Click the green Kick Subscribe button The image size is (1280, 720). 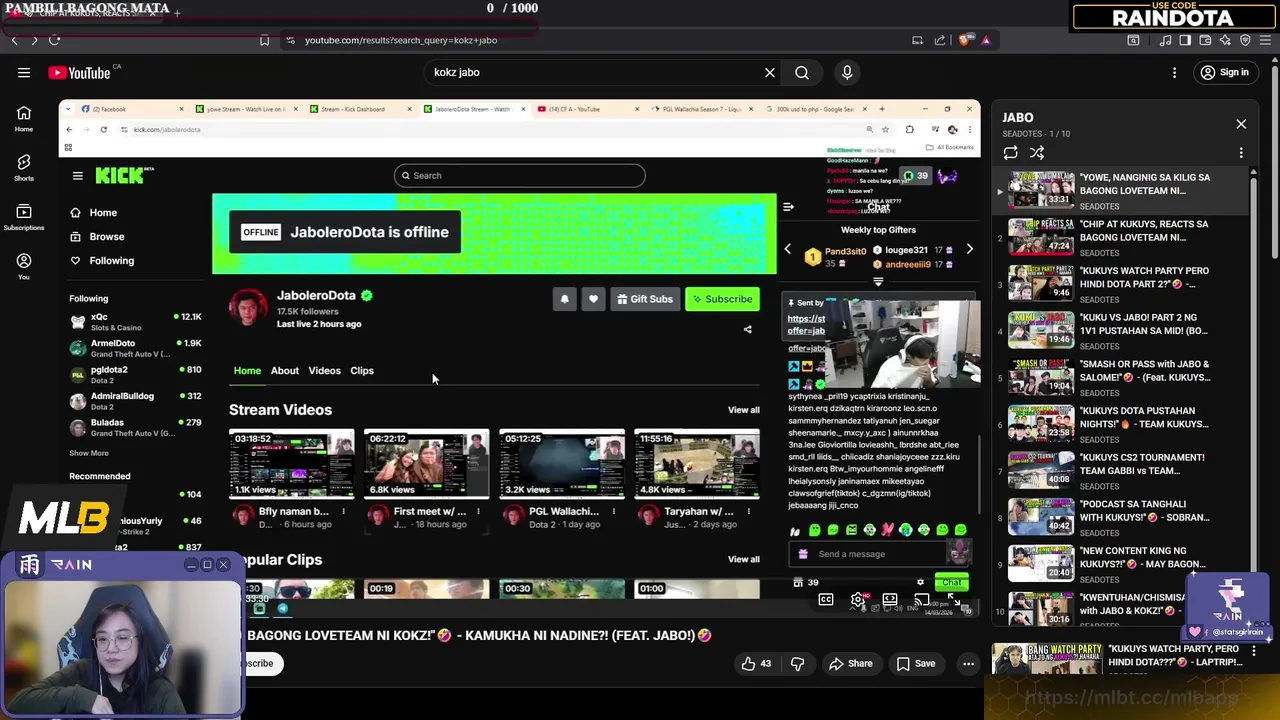tap(722, 299)
